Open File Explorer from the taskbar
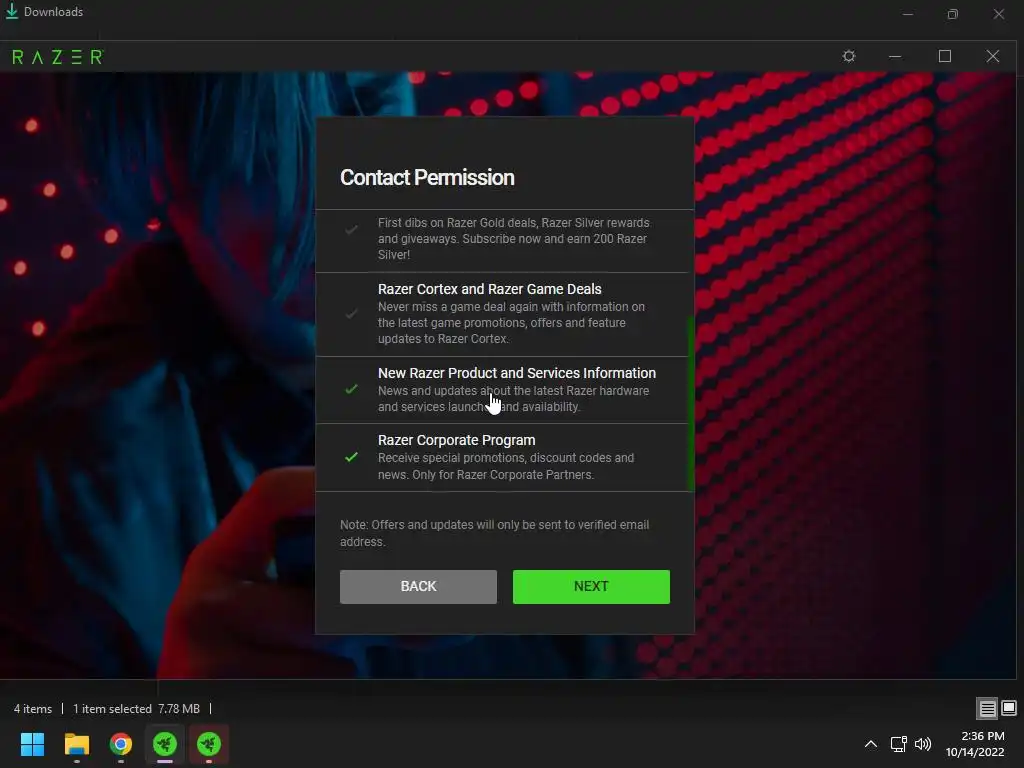 click(x=76, y=744)
